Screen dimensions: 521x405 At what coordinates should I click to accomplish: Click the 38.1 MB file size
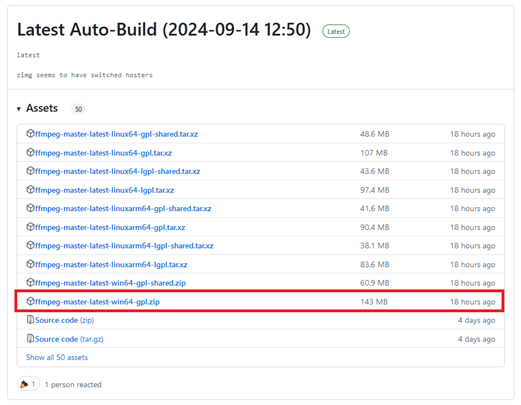click(x=375, y=246)
